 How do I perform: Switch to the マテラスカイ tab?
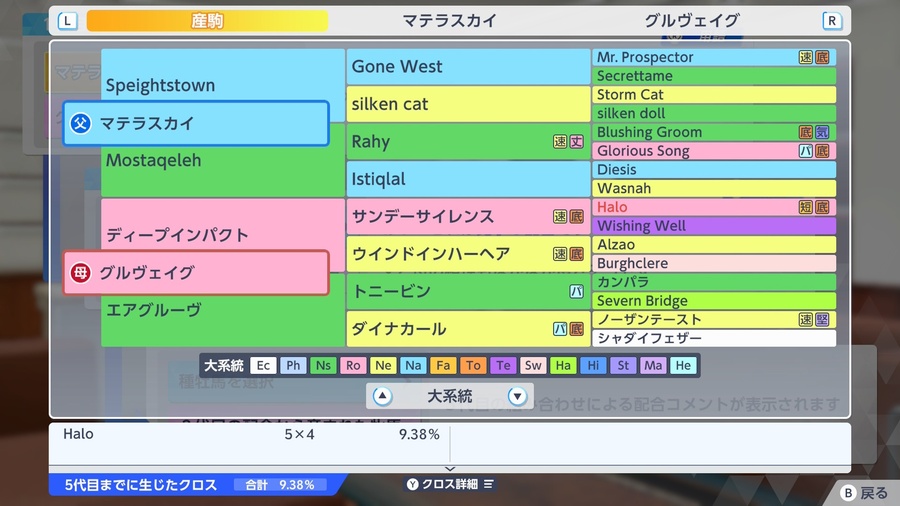(449, 21)
